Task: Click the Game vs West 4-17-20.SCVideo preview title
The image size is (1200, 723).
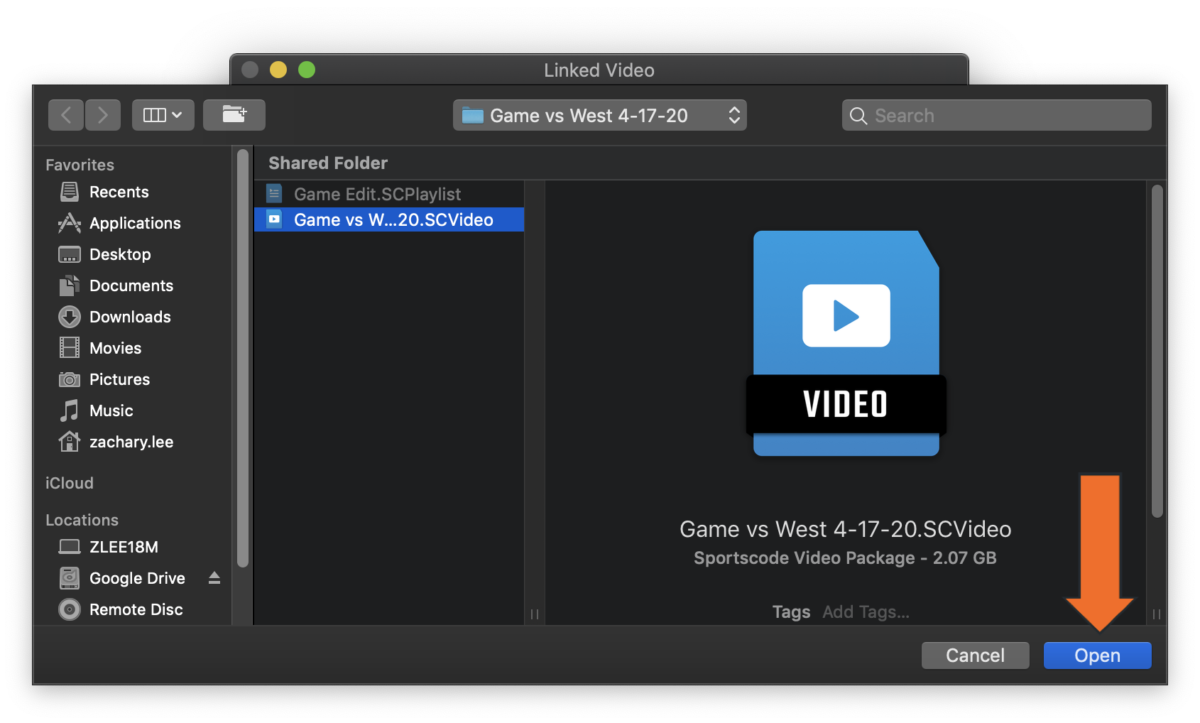Action: tap(846, 530)
